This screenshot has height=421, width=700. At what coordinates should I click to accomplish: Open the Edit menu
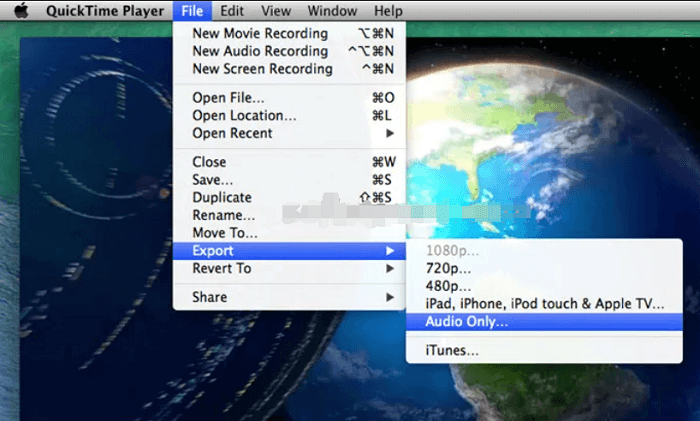coord(231,11)
